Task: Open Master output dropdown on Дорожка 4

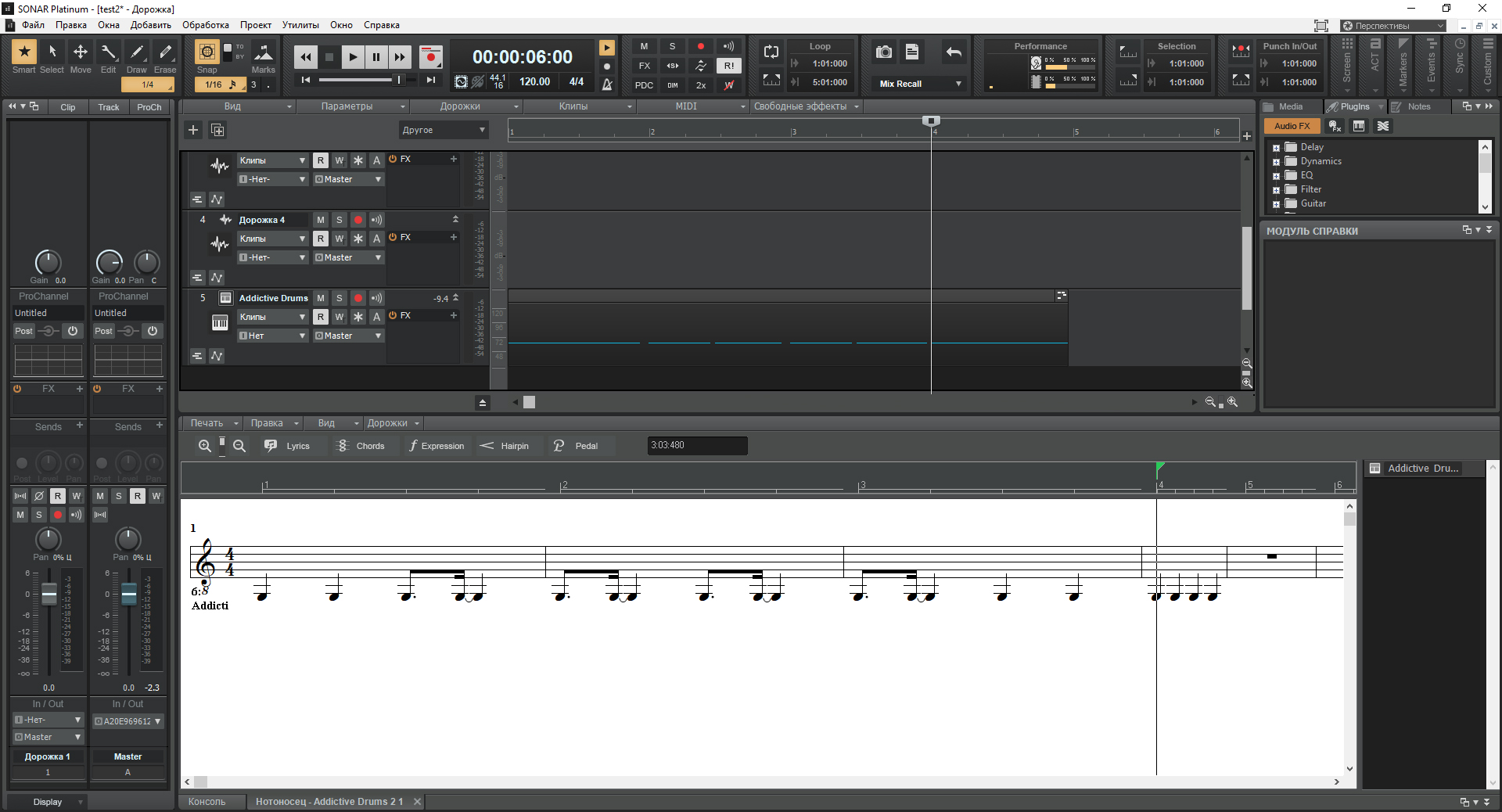Action: (349, 257)
